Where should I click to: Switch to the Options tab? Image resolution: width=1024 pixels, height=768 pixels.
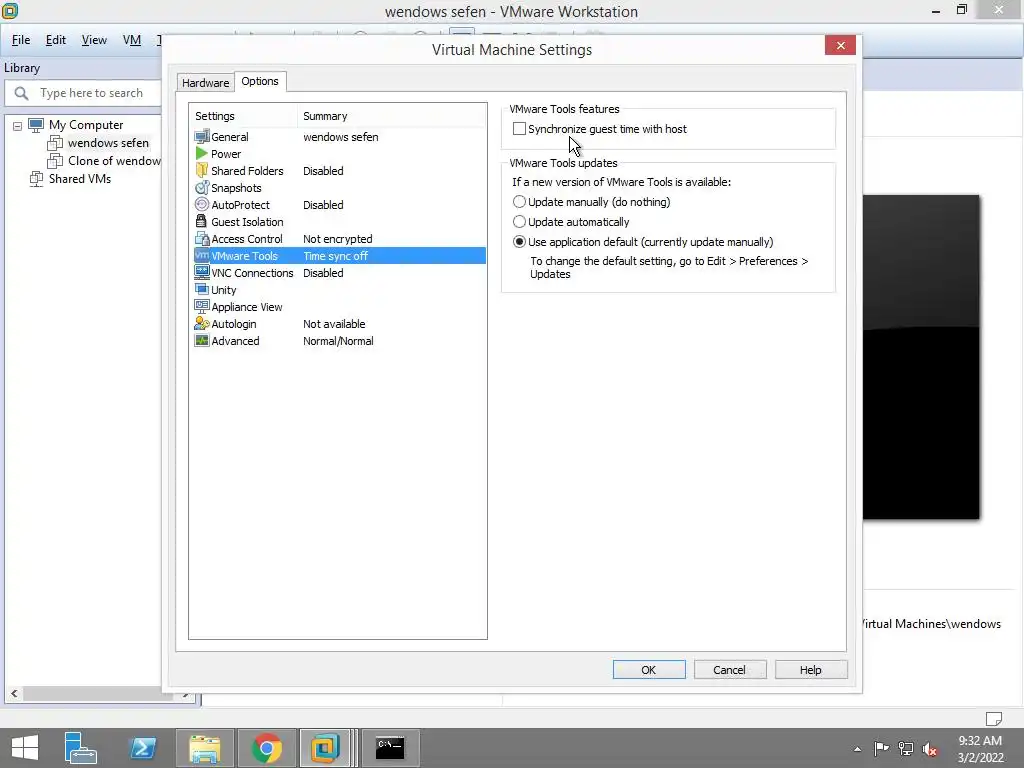click(x=260, y=81)
